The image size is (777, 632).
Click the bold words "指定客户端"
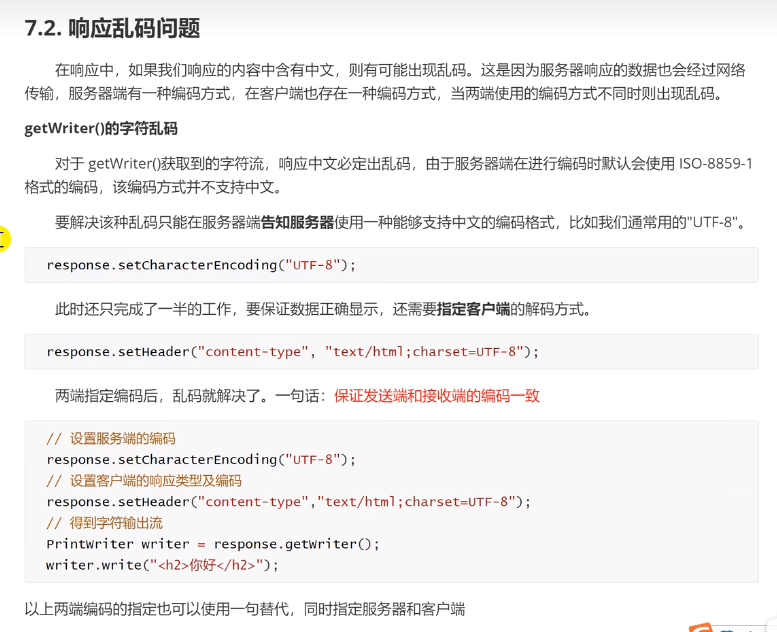click(473, 309)
